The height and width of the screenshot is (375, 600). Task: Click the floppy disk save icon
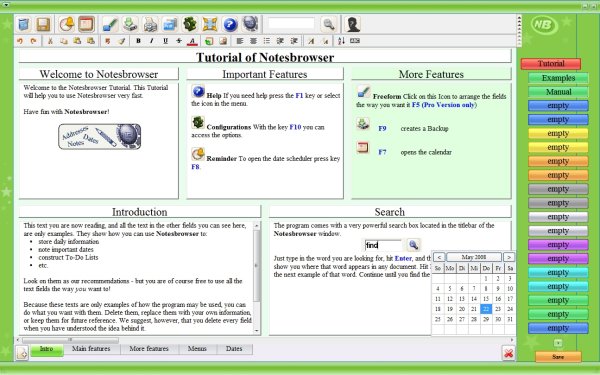click(x=43, y=24)
